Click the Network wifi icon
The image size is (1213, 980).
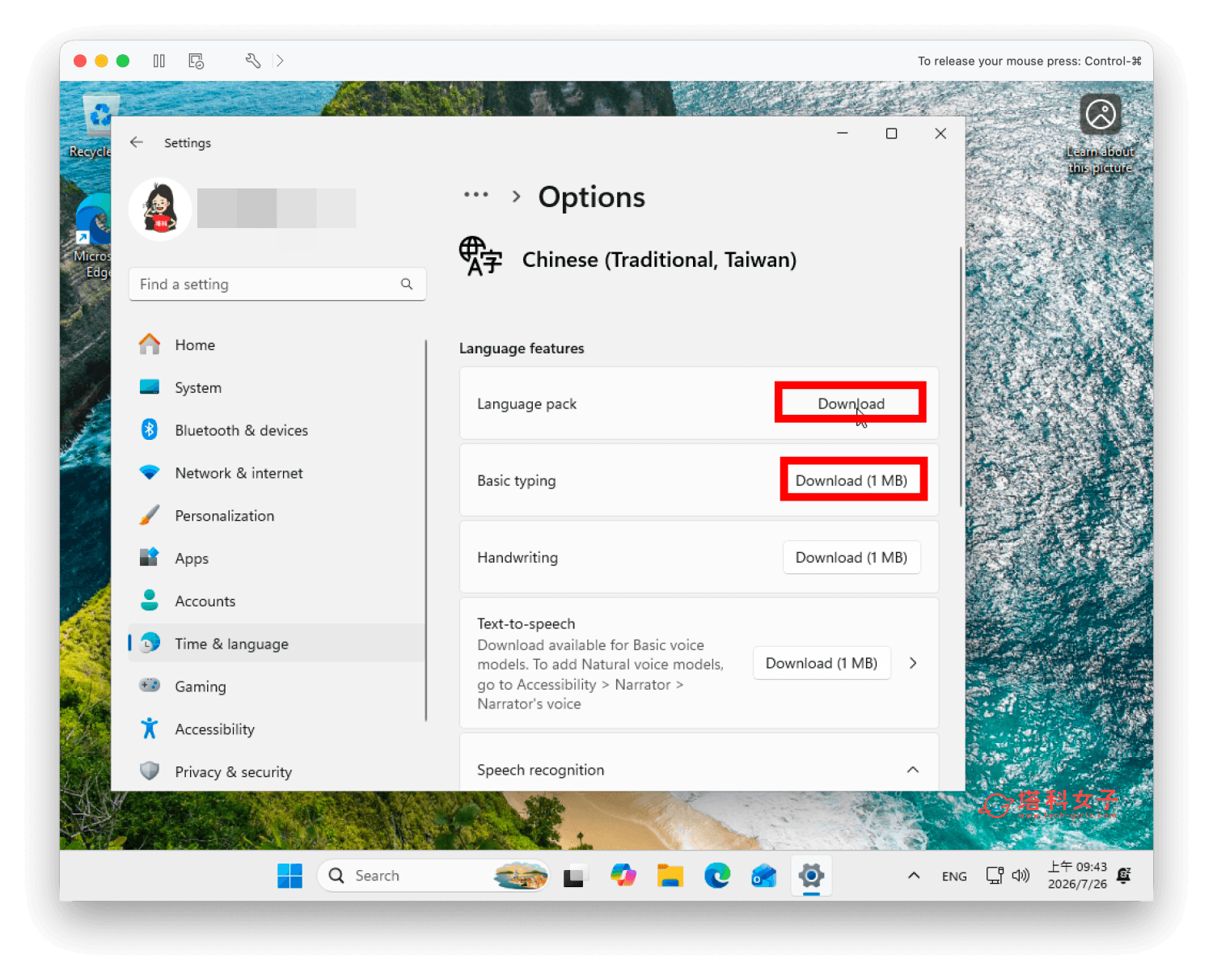150,472
